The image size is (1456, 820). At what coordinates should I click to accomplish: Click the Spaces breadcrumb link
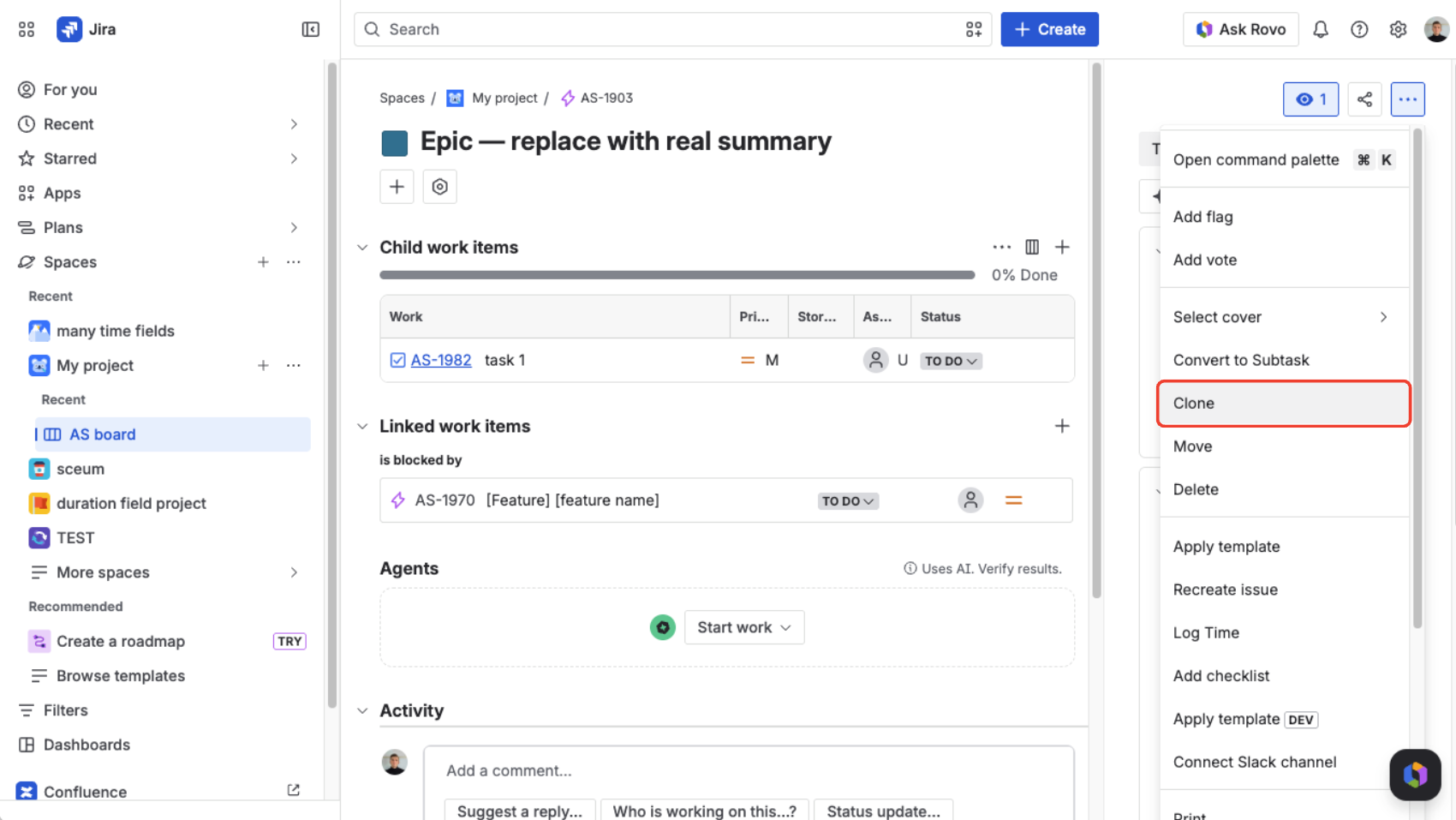pyautogui.click(x=402, y=98)
